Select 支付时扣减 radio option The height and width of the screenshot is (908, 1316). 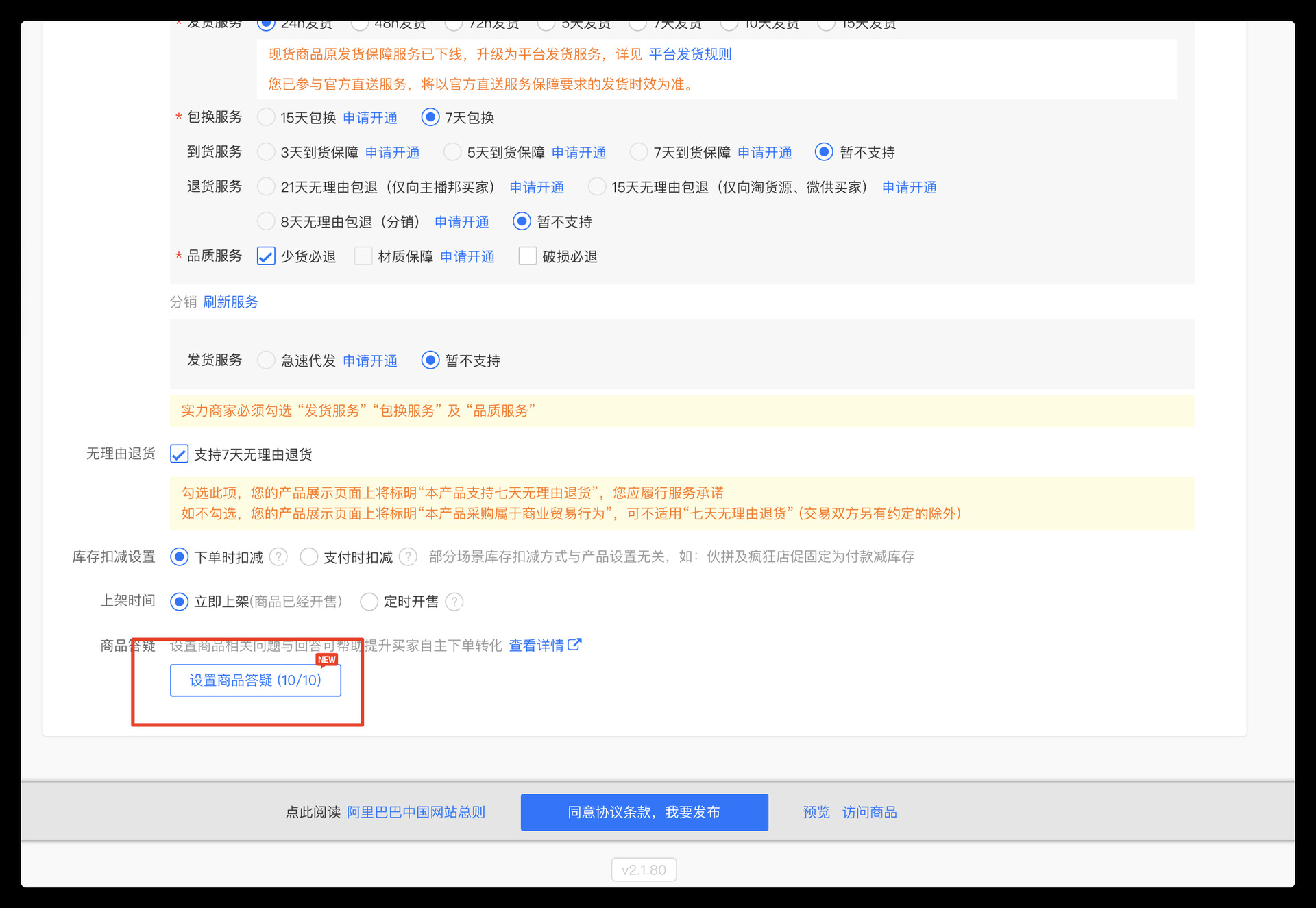pos(309,557)
